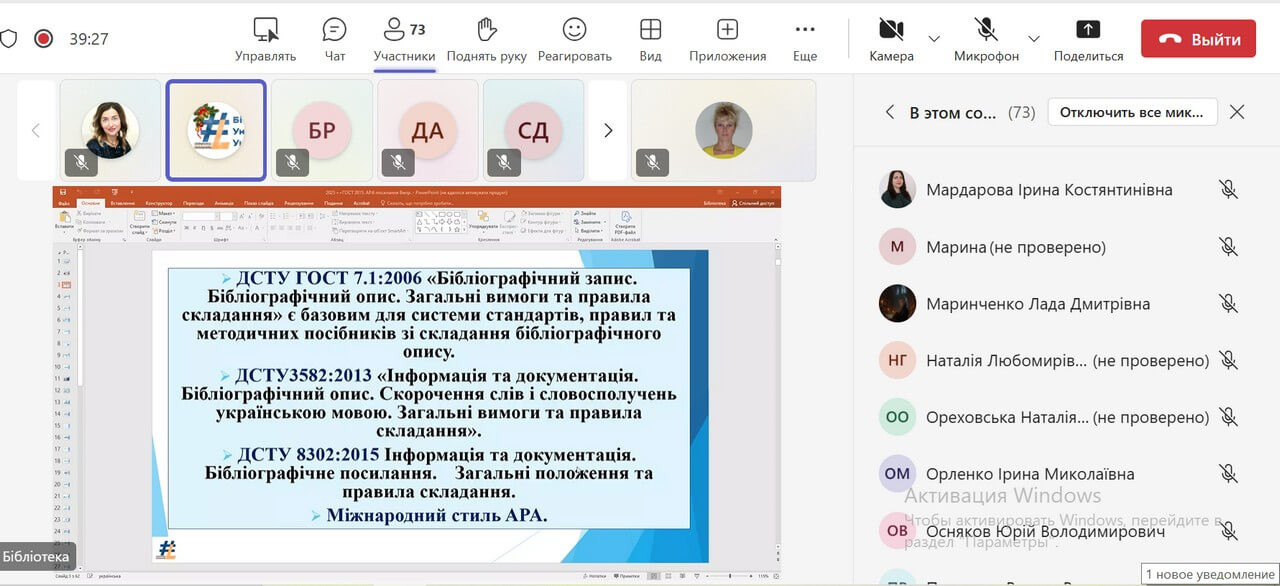
Task: Open the Управлять meeting controls
Action: pyautogui.click(x=265, y=40)
